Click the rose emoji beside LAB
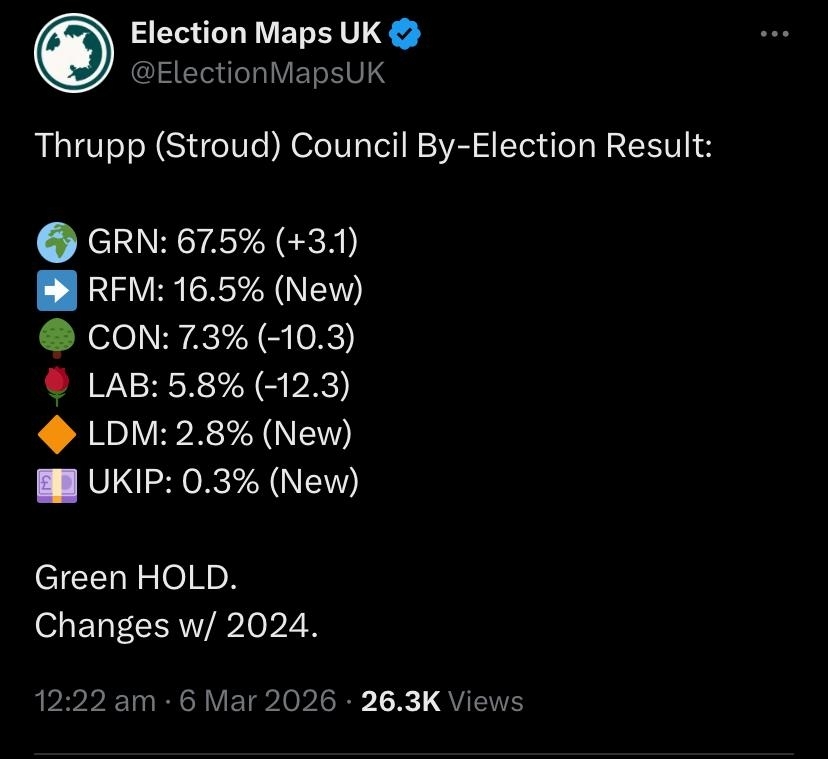828x759 pixels. (x=58, y=386)
